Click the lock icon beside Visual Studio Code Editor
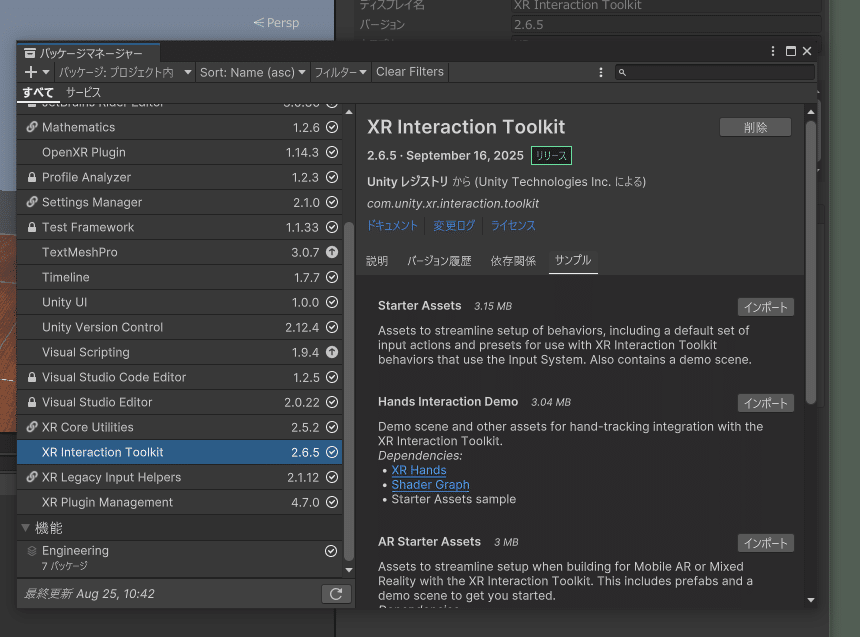Image resolution: width=860 pixels, height=637 pixels. pyautogui.click(x=32, y=377)
